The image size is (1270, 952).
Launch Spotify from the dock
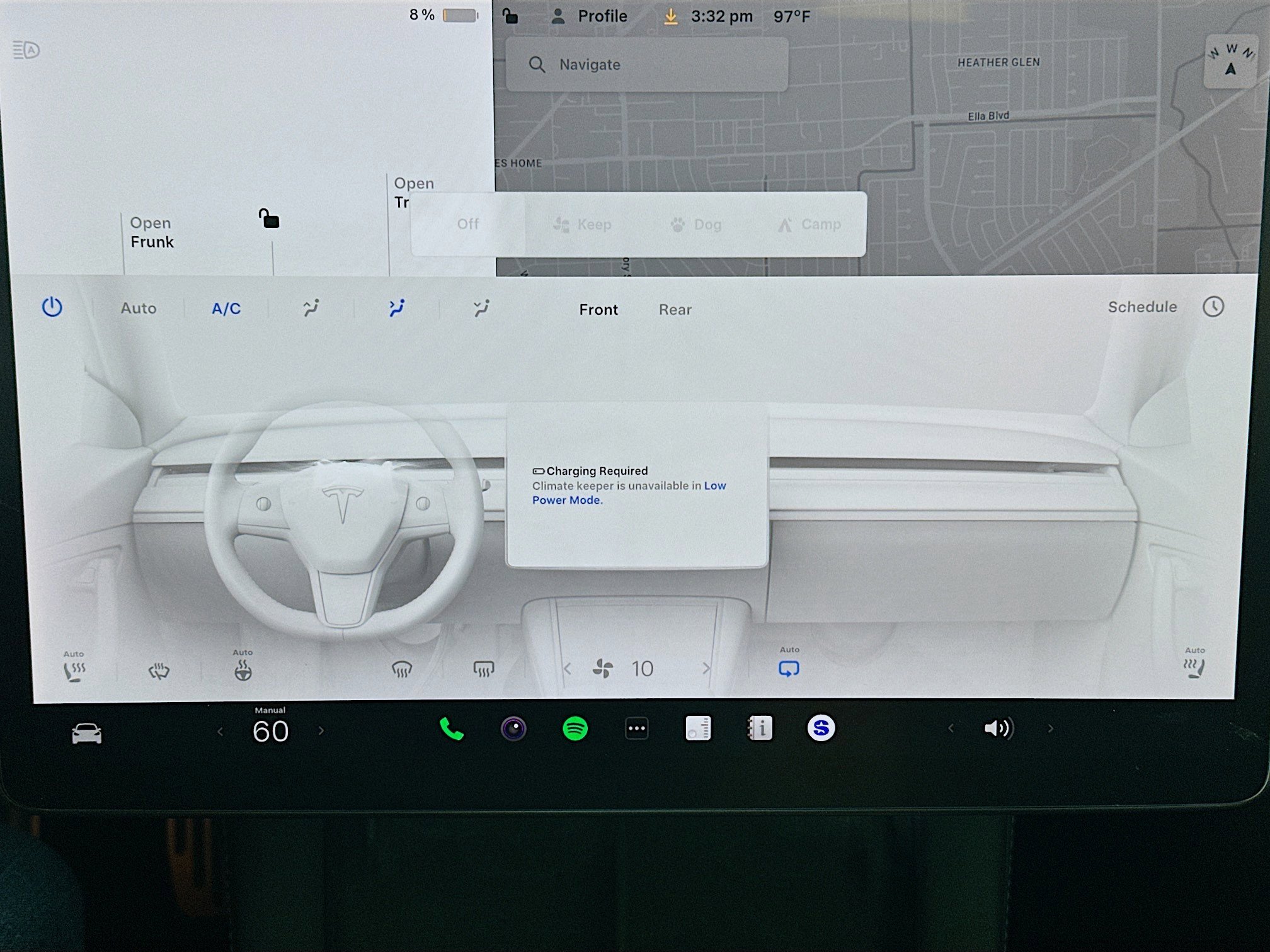point(575,729)
